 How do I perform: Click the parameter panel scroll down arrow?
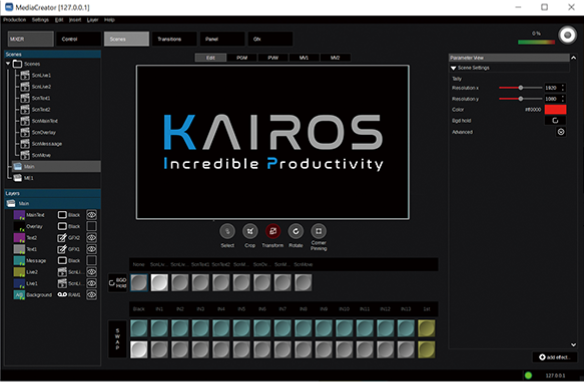click(574, 345)
